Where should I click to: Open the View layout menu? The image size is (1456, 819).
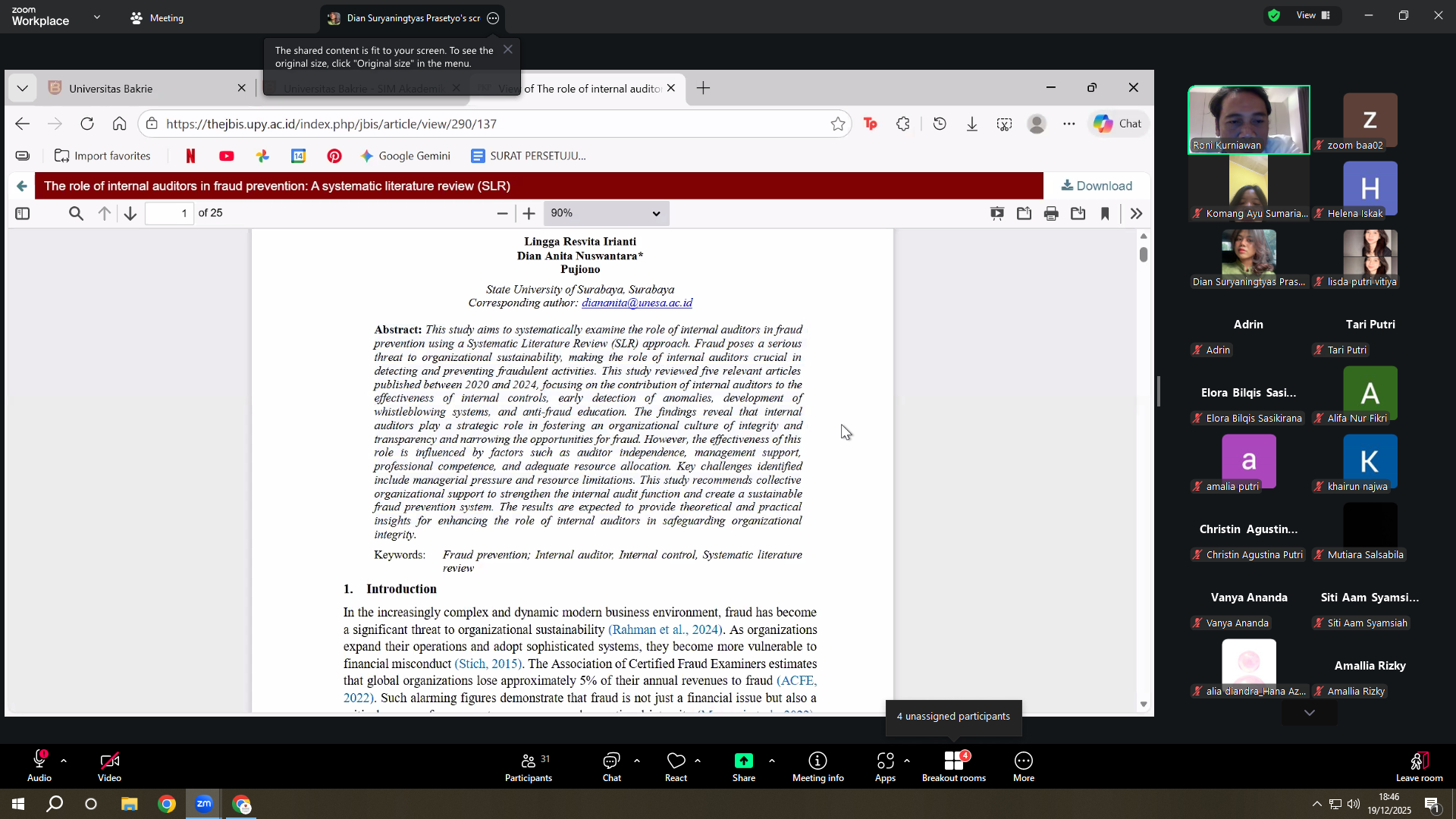[x=1313, y=15]
